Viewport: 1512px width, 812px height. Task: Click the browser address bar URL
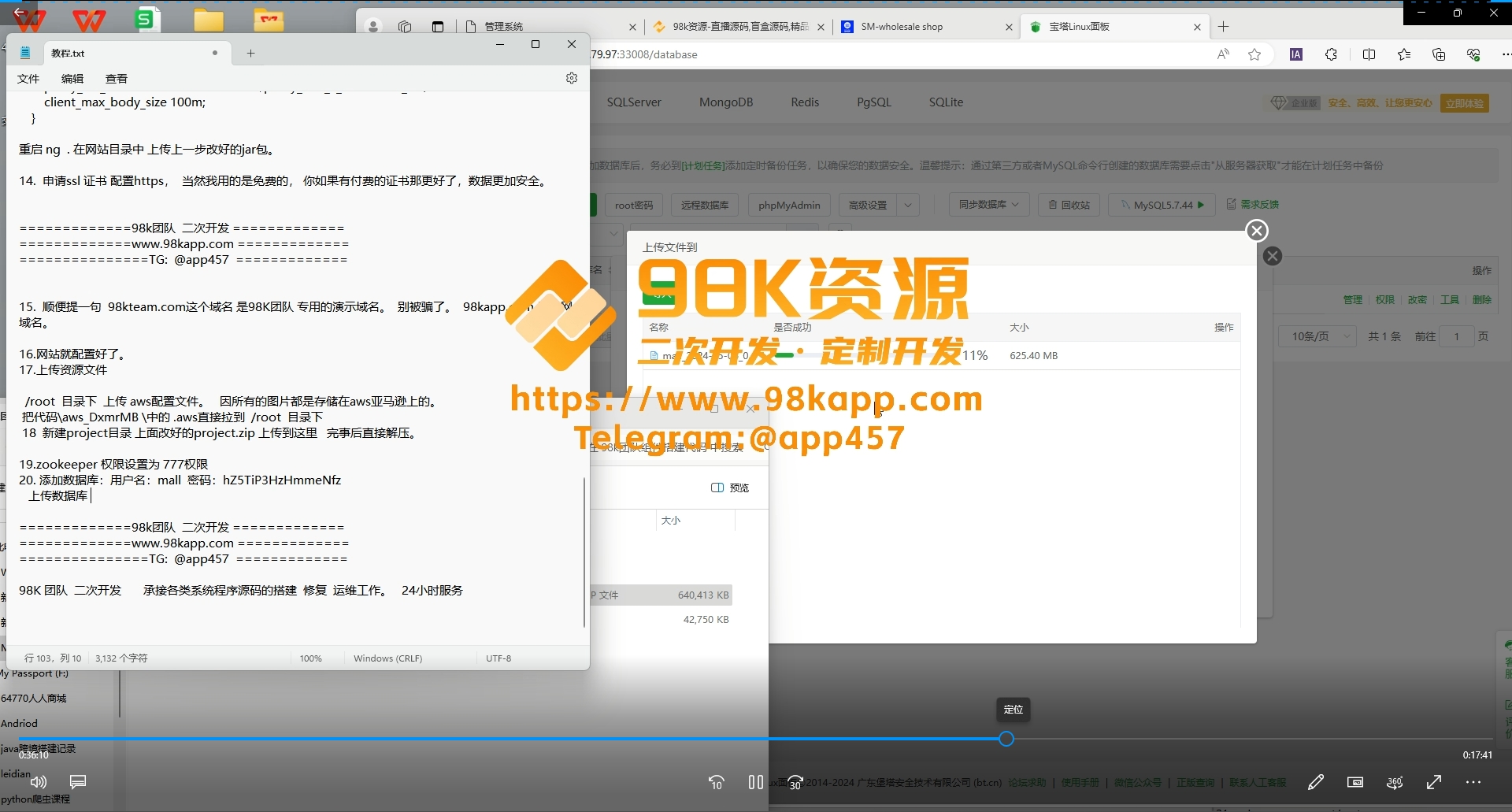[644, 54]
